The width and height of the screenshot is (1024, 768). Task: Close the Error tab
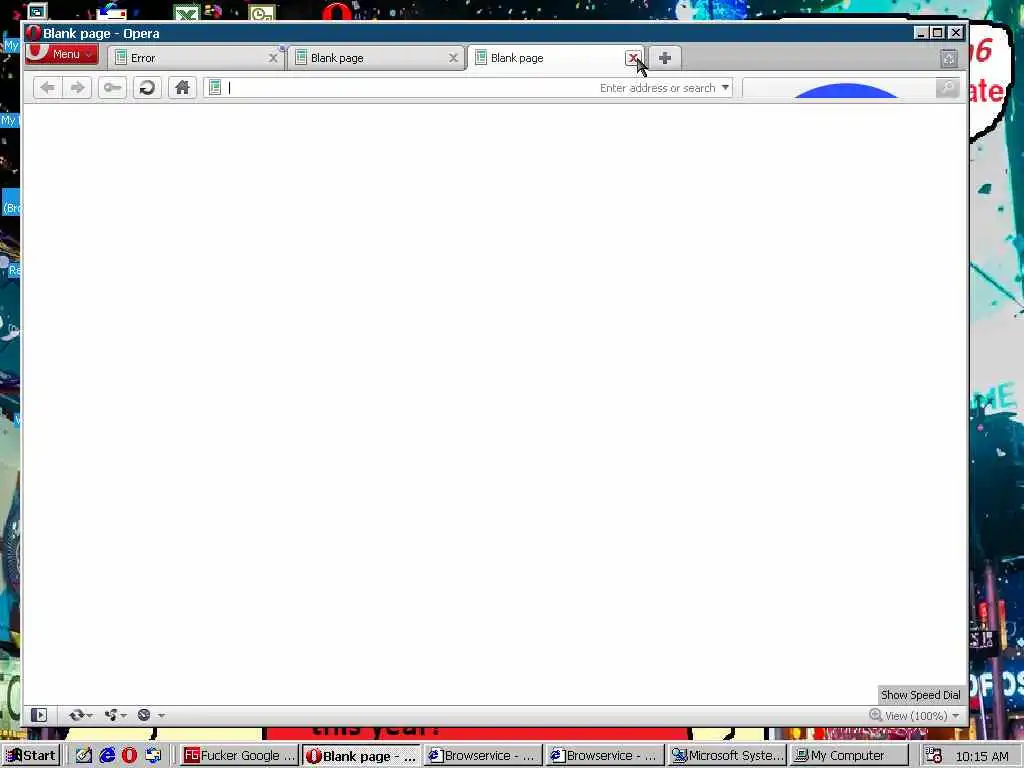point(273,58)
